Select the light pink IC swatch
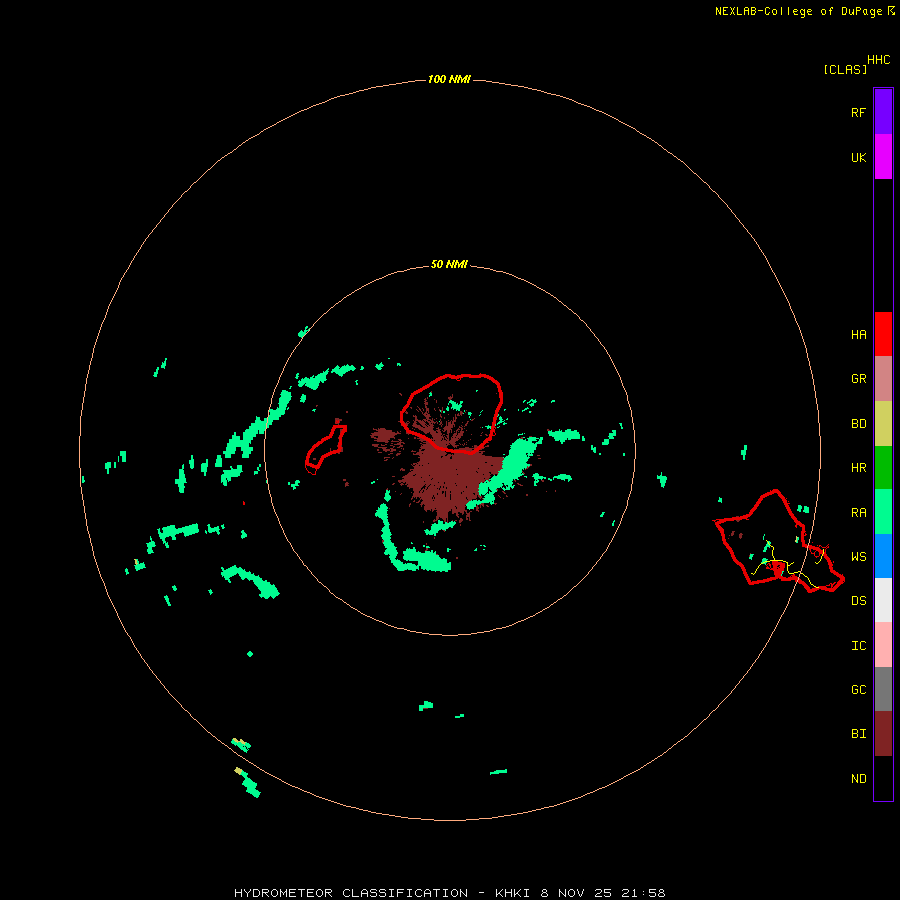 [x=883, y=645]
